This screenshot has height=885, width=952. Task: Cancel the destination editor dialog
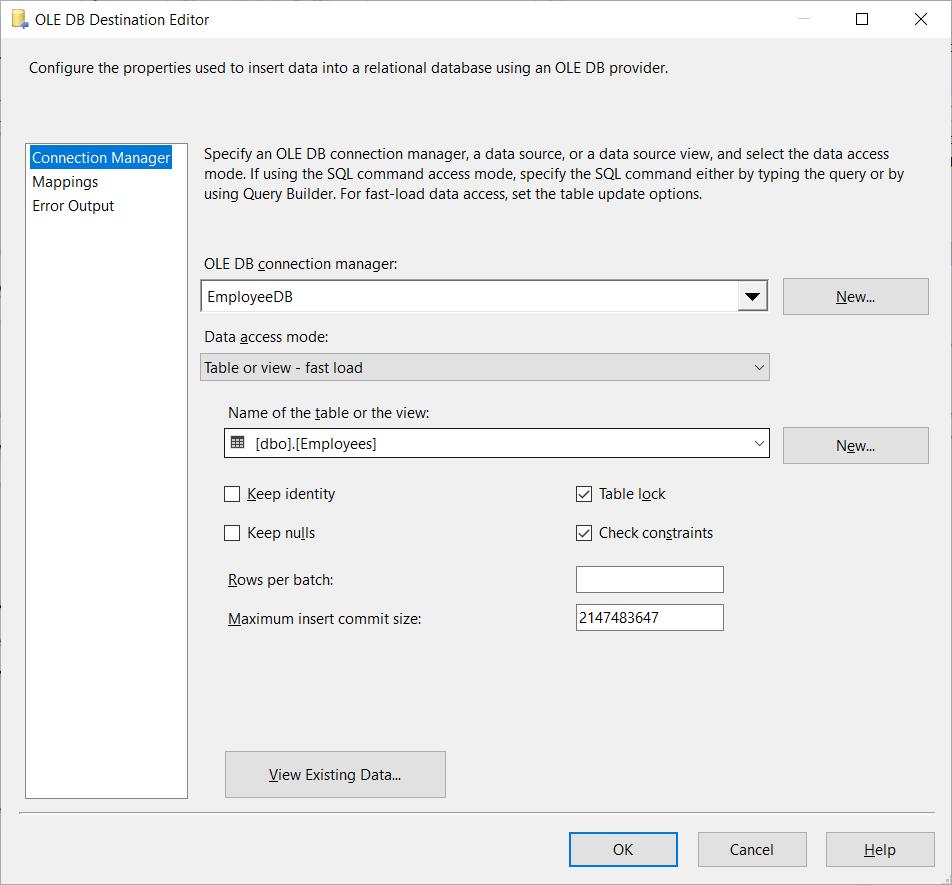click(752, 850)
